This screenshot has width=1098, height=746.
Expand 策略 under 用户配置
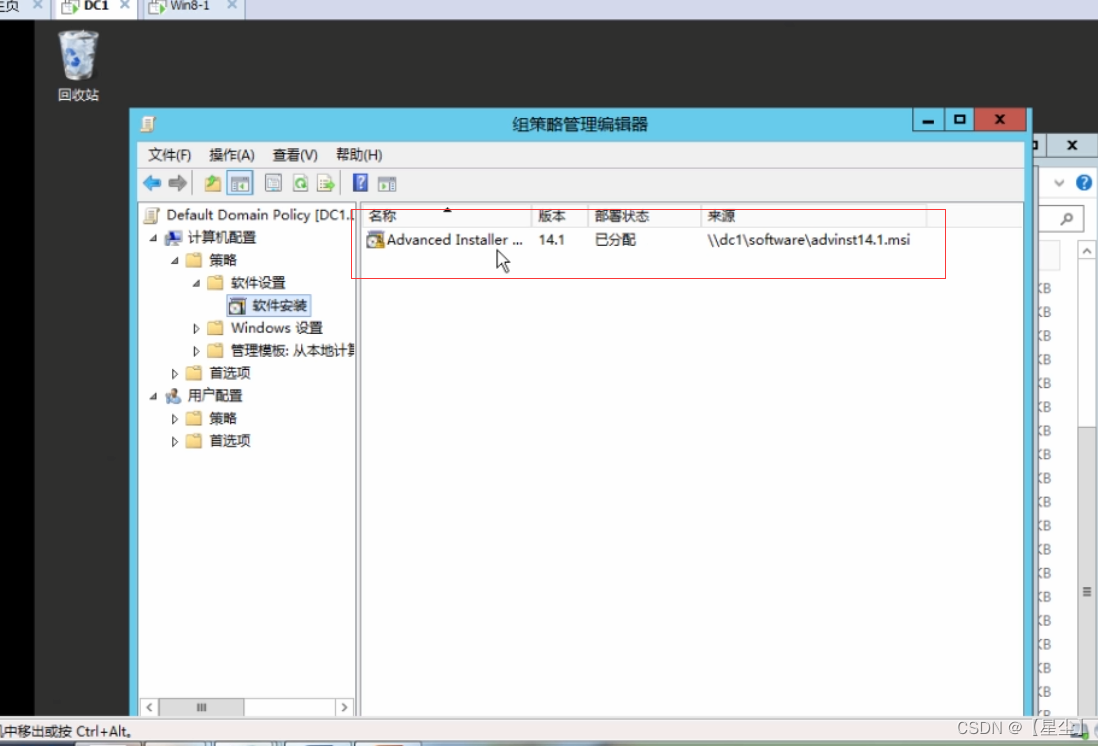click(174, 419)
